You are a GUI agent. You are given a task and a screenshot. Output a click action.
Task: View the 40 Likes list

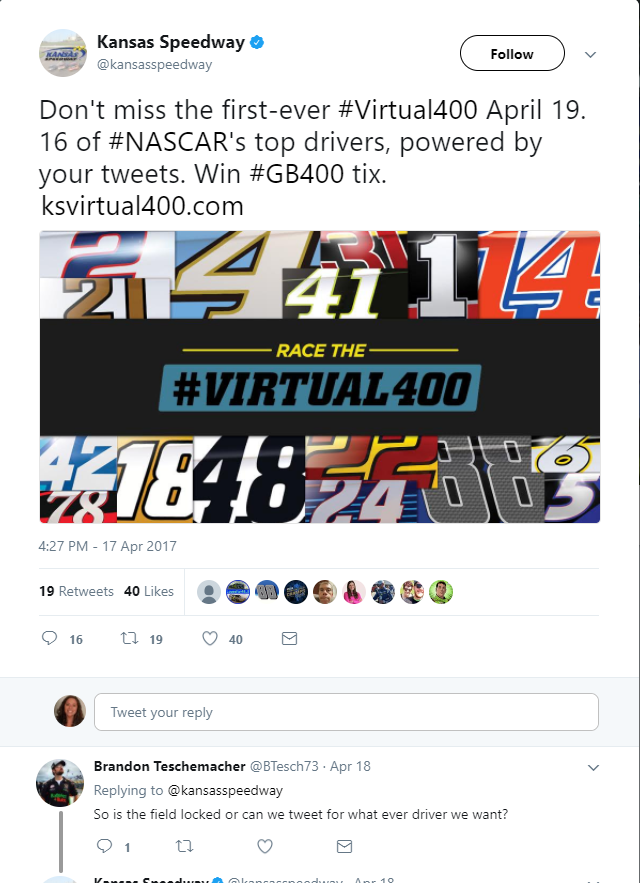pos(149,591)
